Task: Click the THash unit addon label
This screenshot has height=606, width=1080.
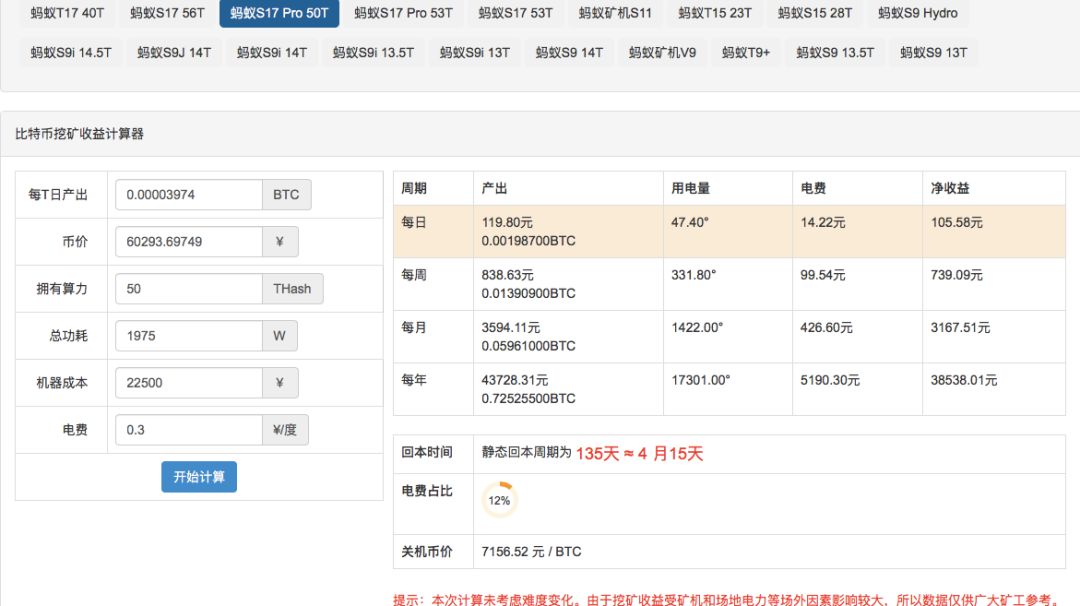Action: [x=293, y=289]
